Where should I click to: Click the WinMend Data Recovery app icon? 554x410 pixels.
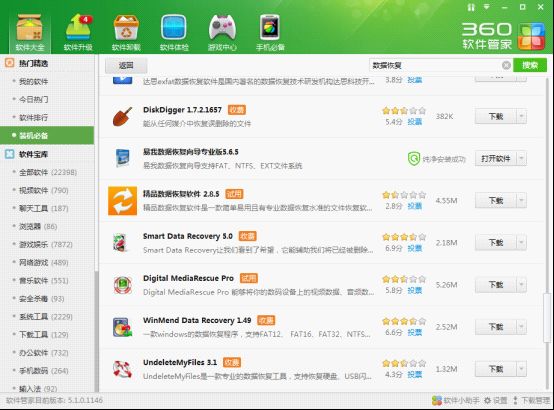tap(122, 327)
